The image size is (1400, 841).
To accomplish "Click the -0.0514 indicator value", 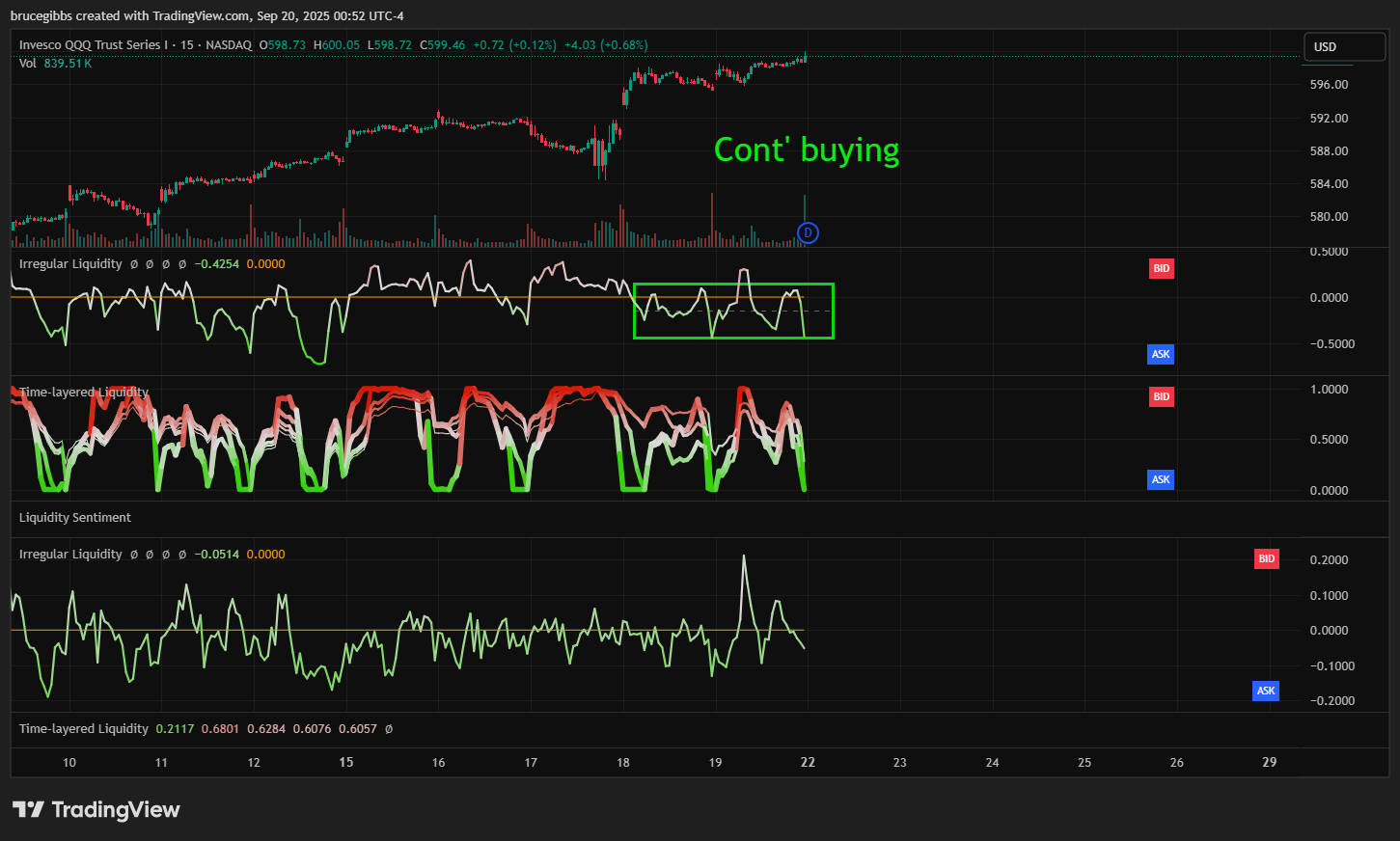I will [x=216, y=554].
